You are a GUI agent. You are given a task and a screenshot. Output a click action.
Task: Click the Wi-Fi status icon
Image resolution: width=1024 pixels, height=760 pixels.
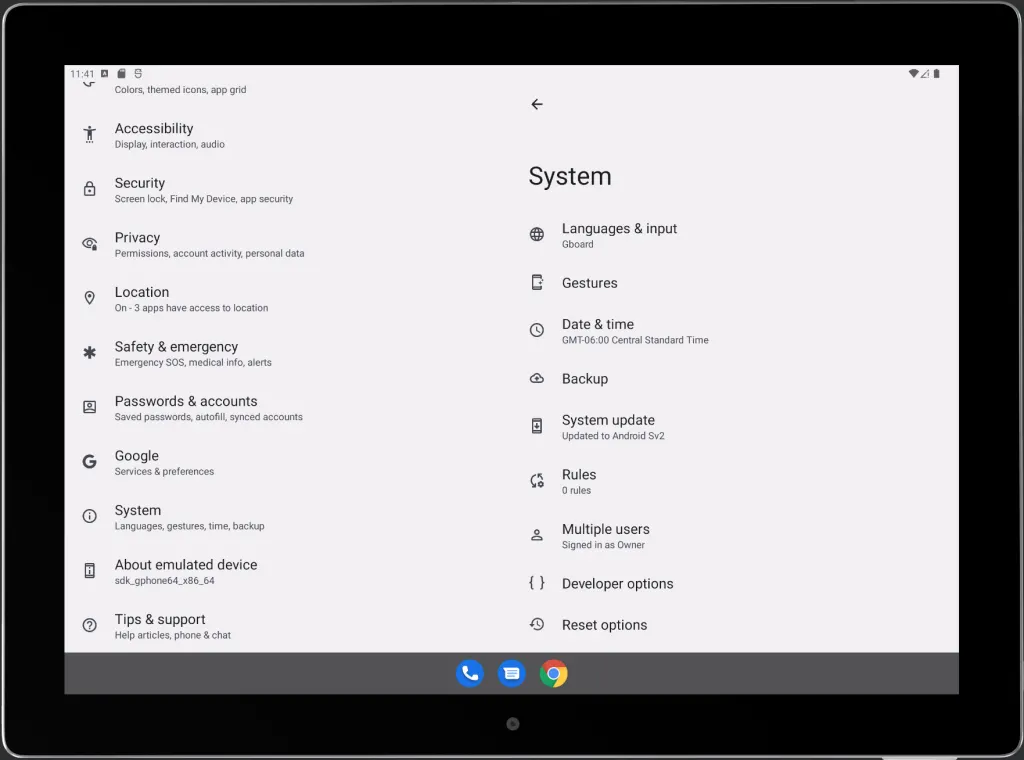[914, 74]
